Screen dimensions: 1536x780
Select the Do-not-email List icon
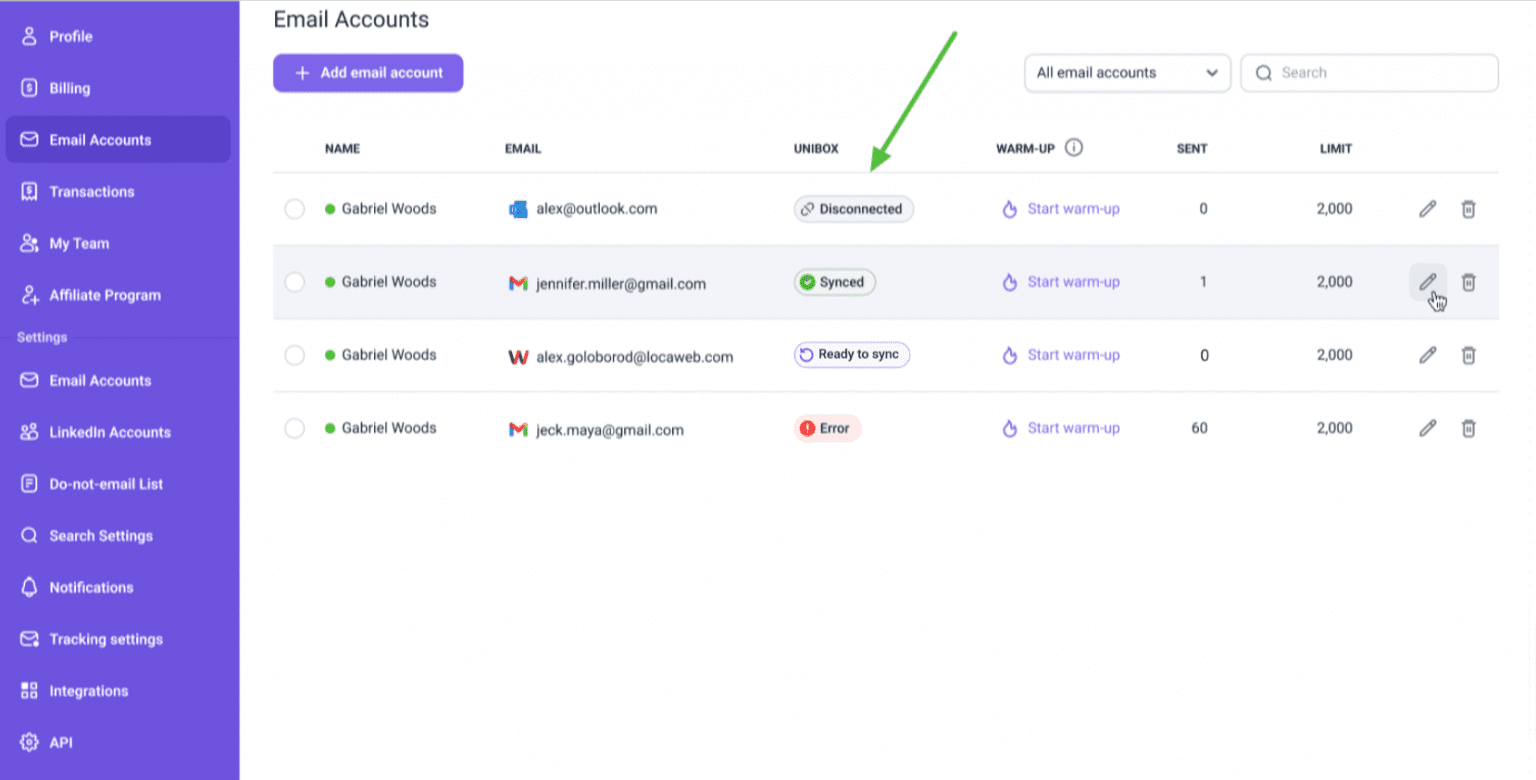pos(27,484)
